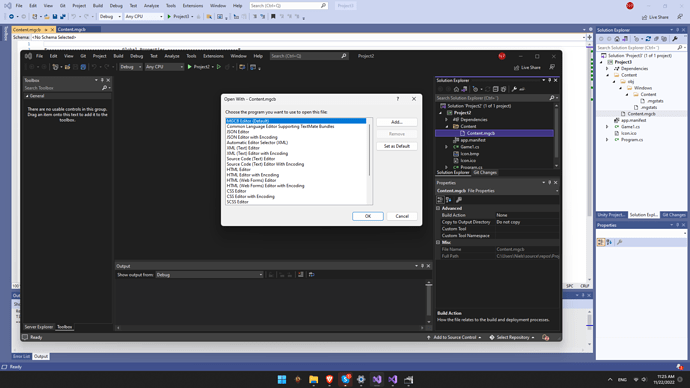Open the Analyze menu in Project3 window
This screenshot has width=690, height=388.
151,6
